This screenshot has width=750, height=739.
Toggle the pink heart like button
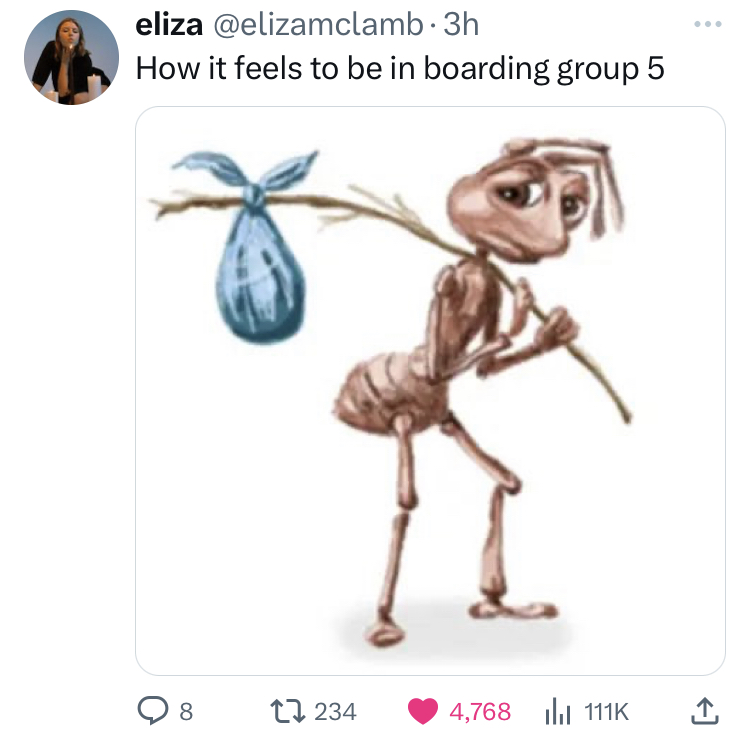[423, 711]
